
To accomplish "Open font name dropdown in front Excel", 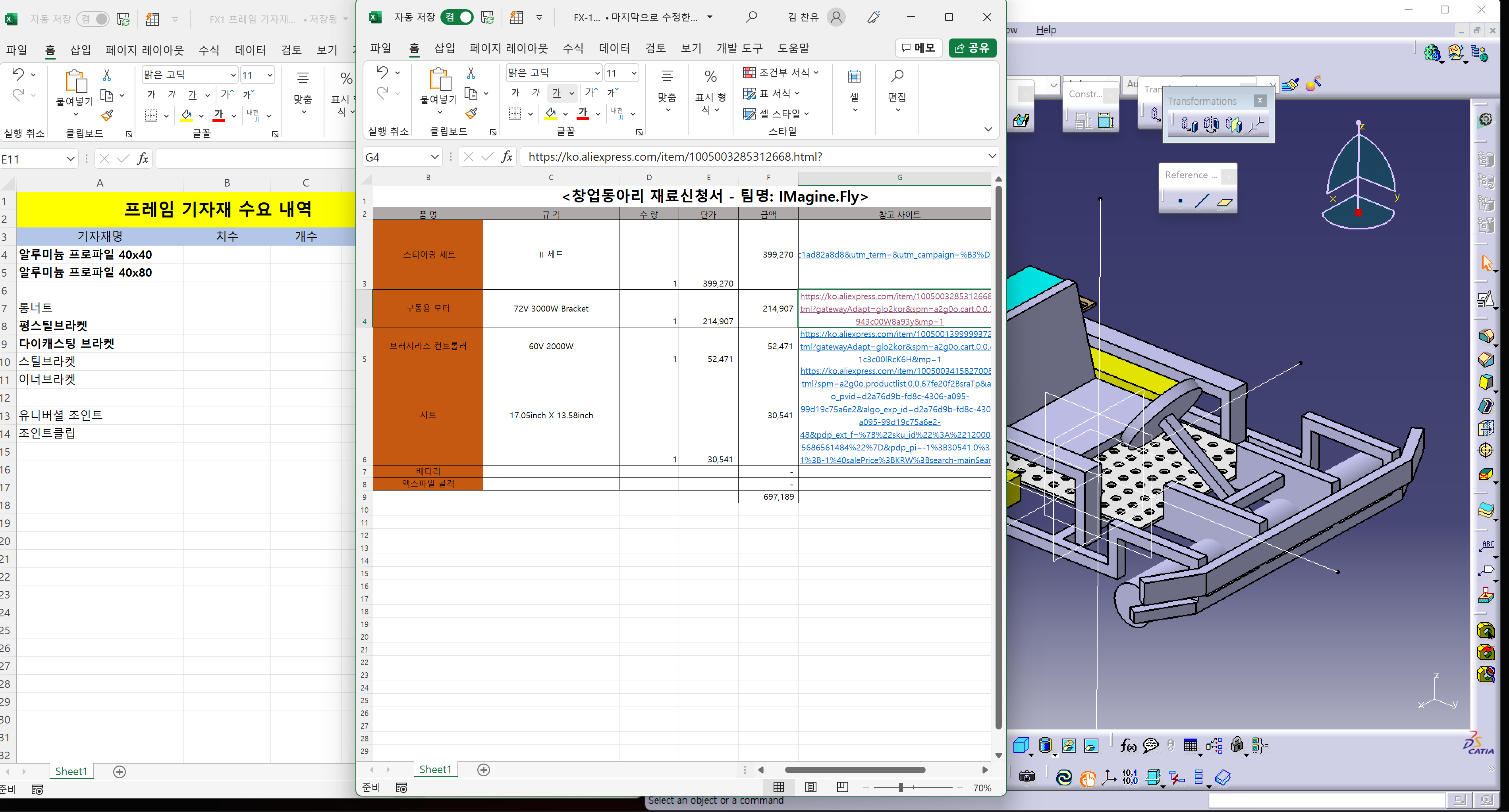I will (597, 73).
